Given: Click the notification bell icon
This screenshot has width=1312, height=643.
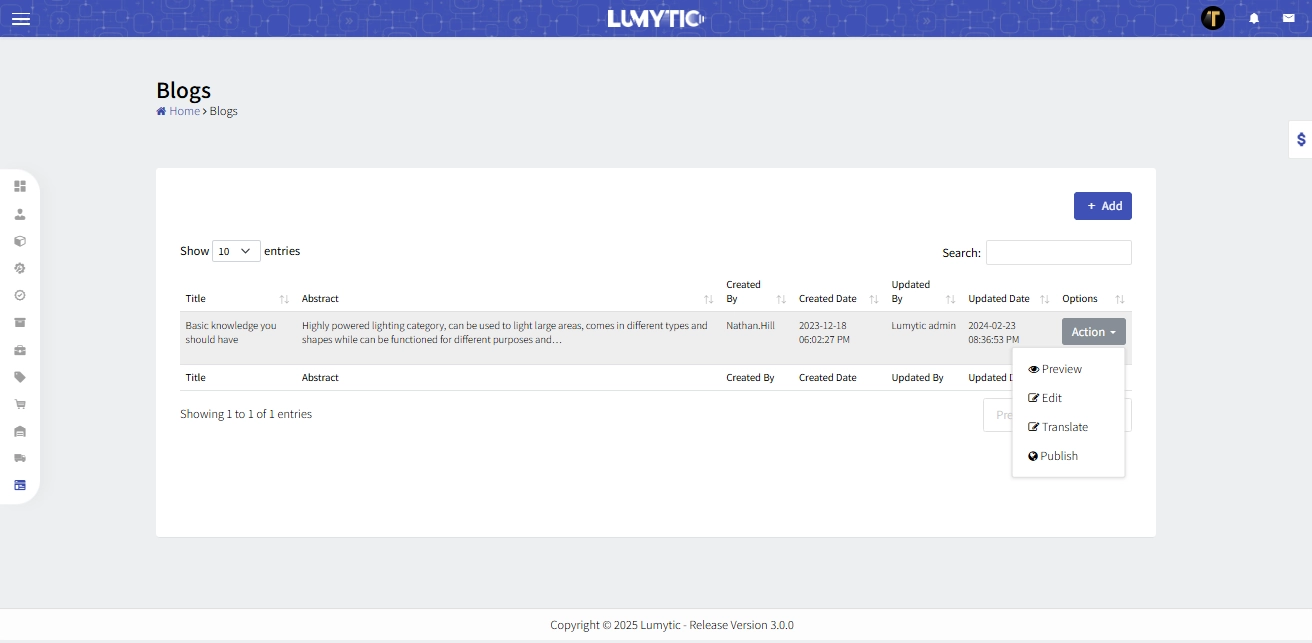Looking at the screenshot, I should click(1254, 18).
